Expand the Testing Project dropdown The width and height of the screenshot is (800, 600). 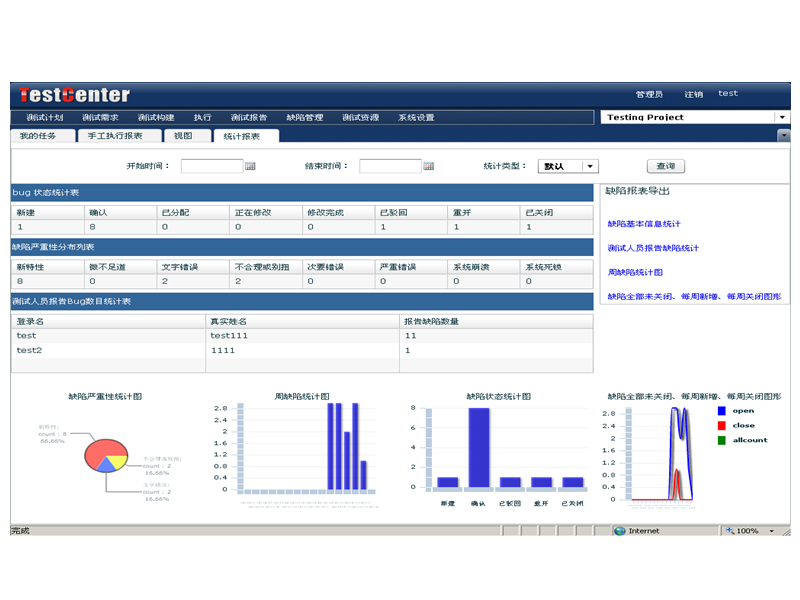(781, 117)
